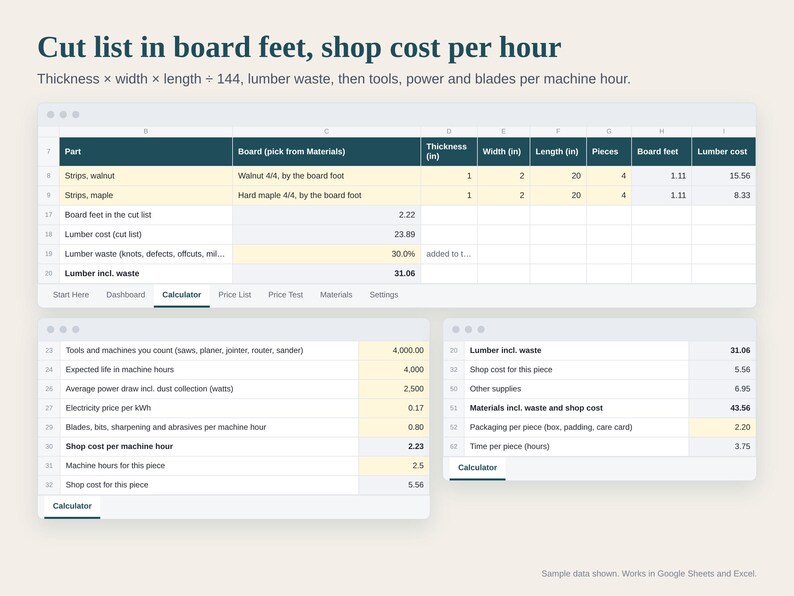
Task: Select Calculator tab in bottom-right window
Action: [x=477, y=468]
